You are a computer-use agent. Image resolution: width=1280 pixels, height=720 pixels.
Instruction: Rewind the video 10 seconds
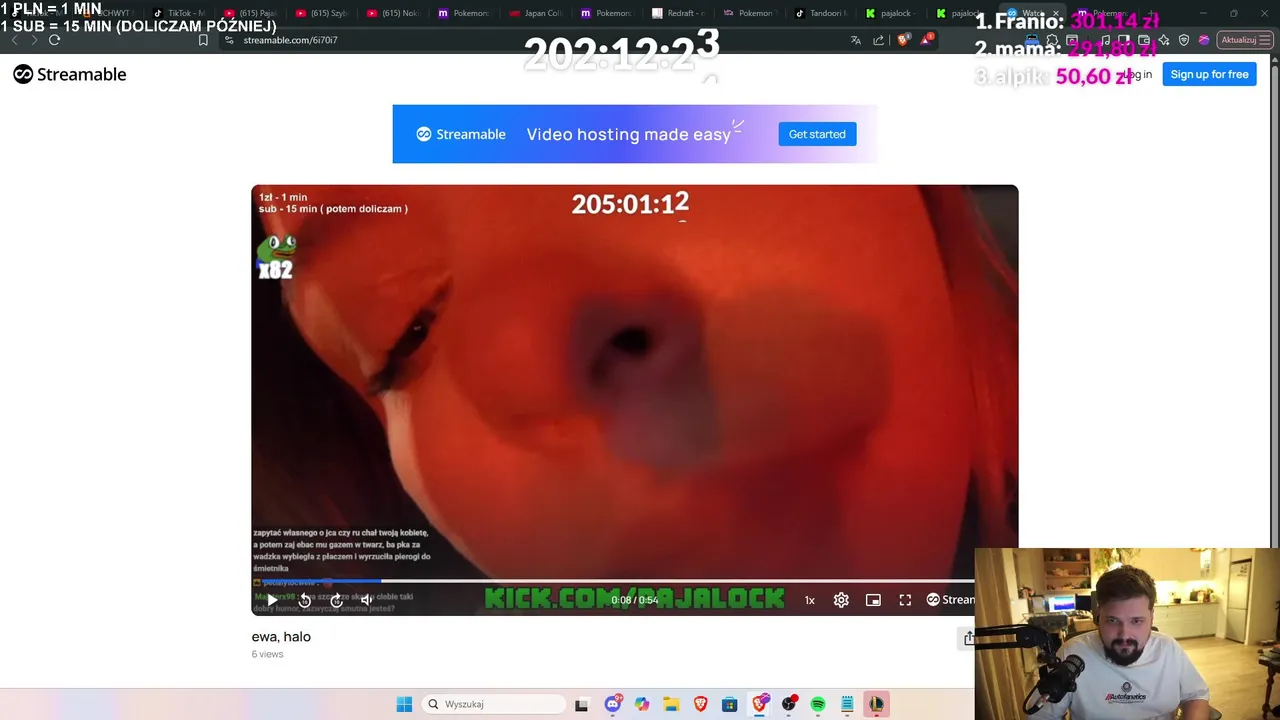pos(304,600)
